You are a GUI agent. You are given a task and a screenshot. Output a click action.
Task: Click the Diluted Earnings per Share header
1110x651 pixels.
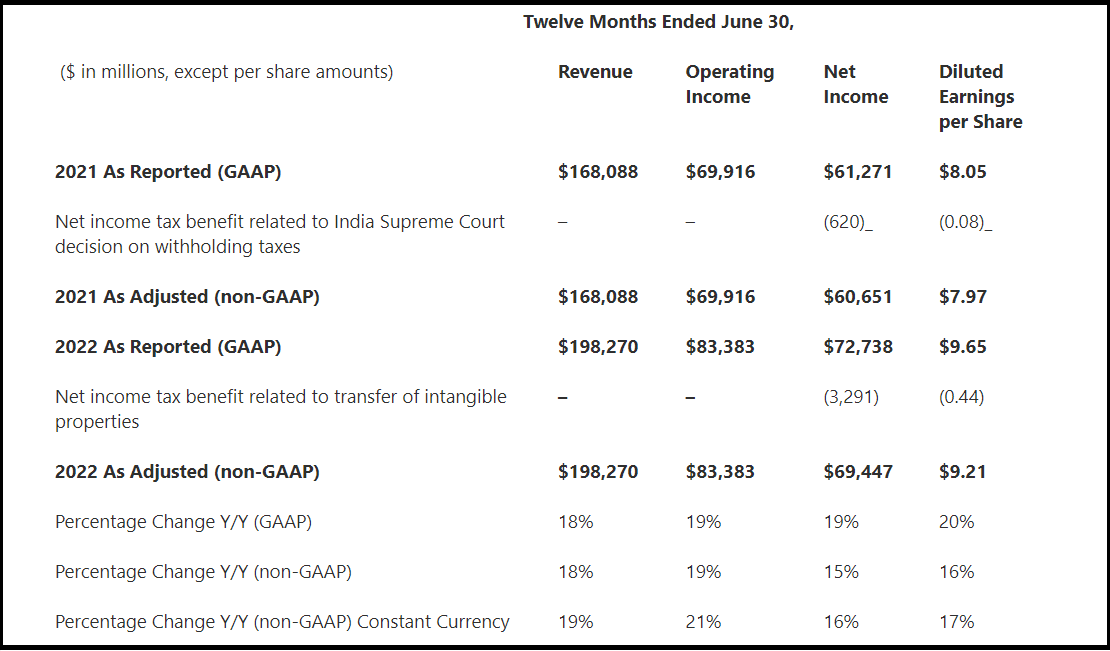click(x=980, y=97)
